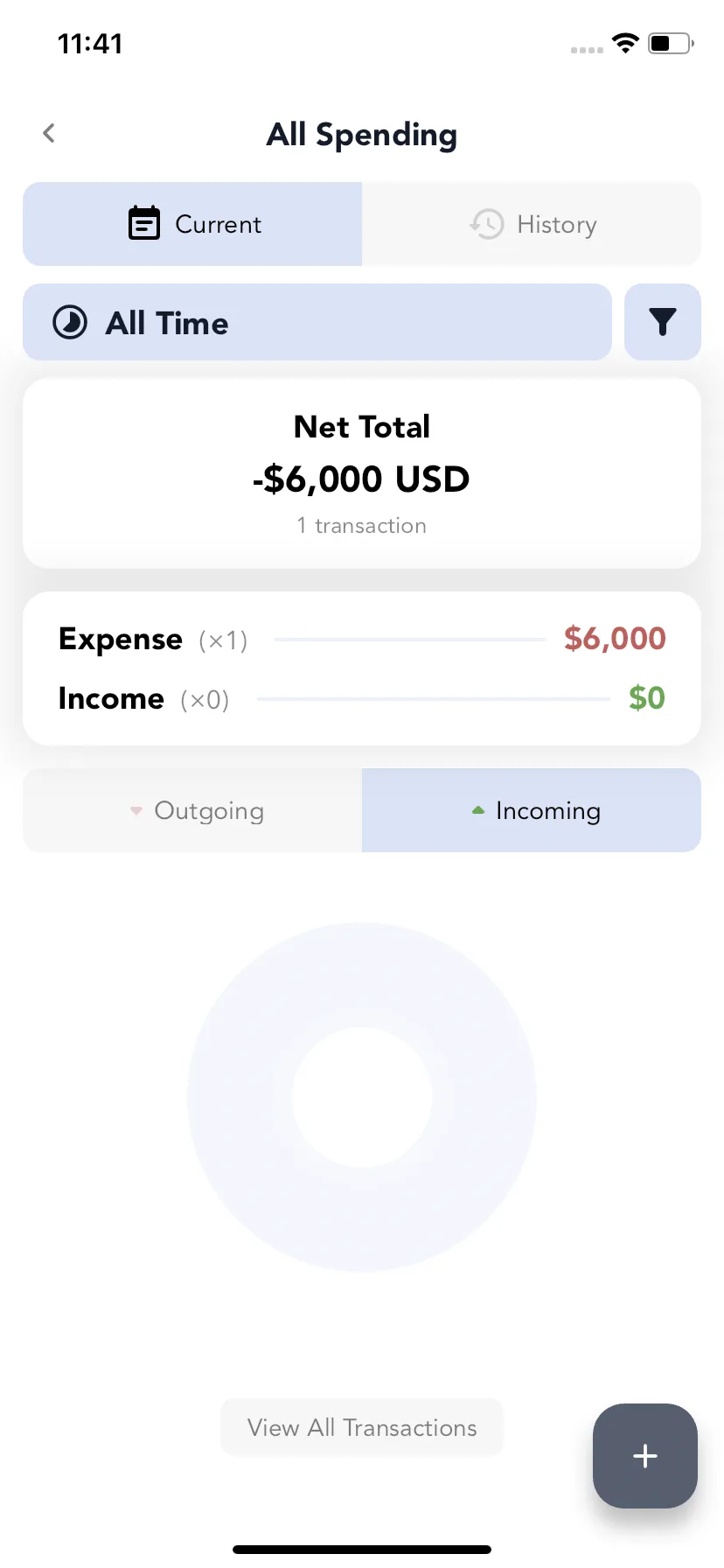Click the clock history icon
The image size is (724, 1568).
pyautogui.click(x=487, y=224)
